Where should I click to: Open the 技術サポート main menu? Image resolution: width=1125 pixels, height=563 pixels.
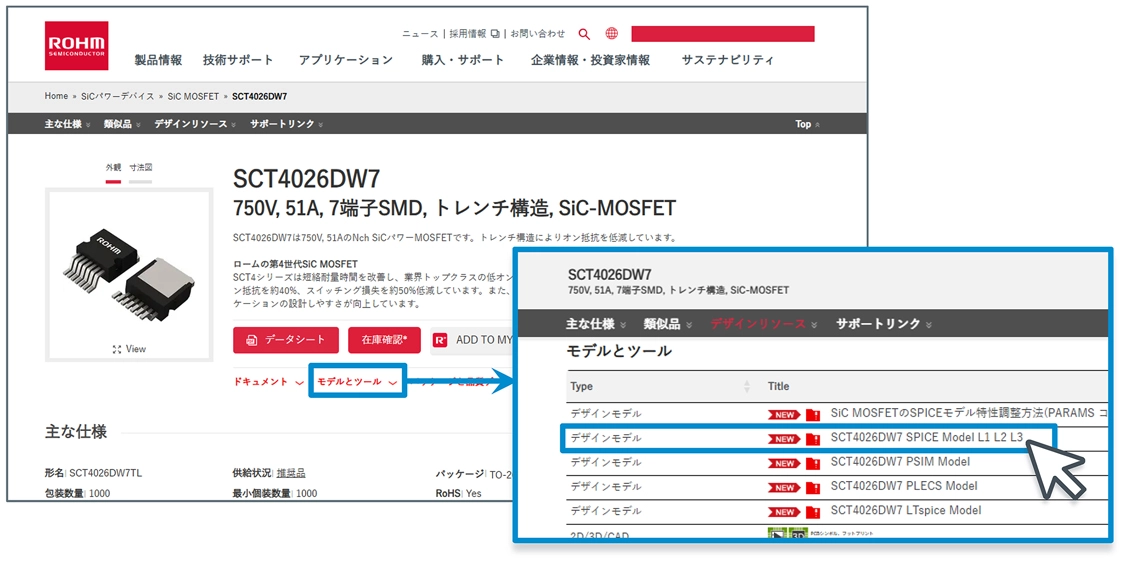(238, 60)
